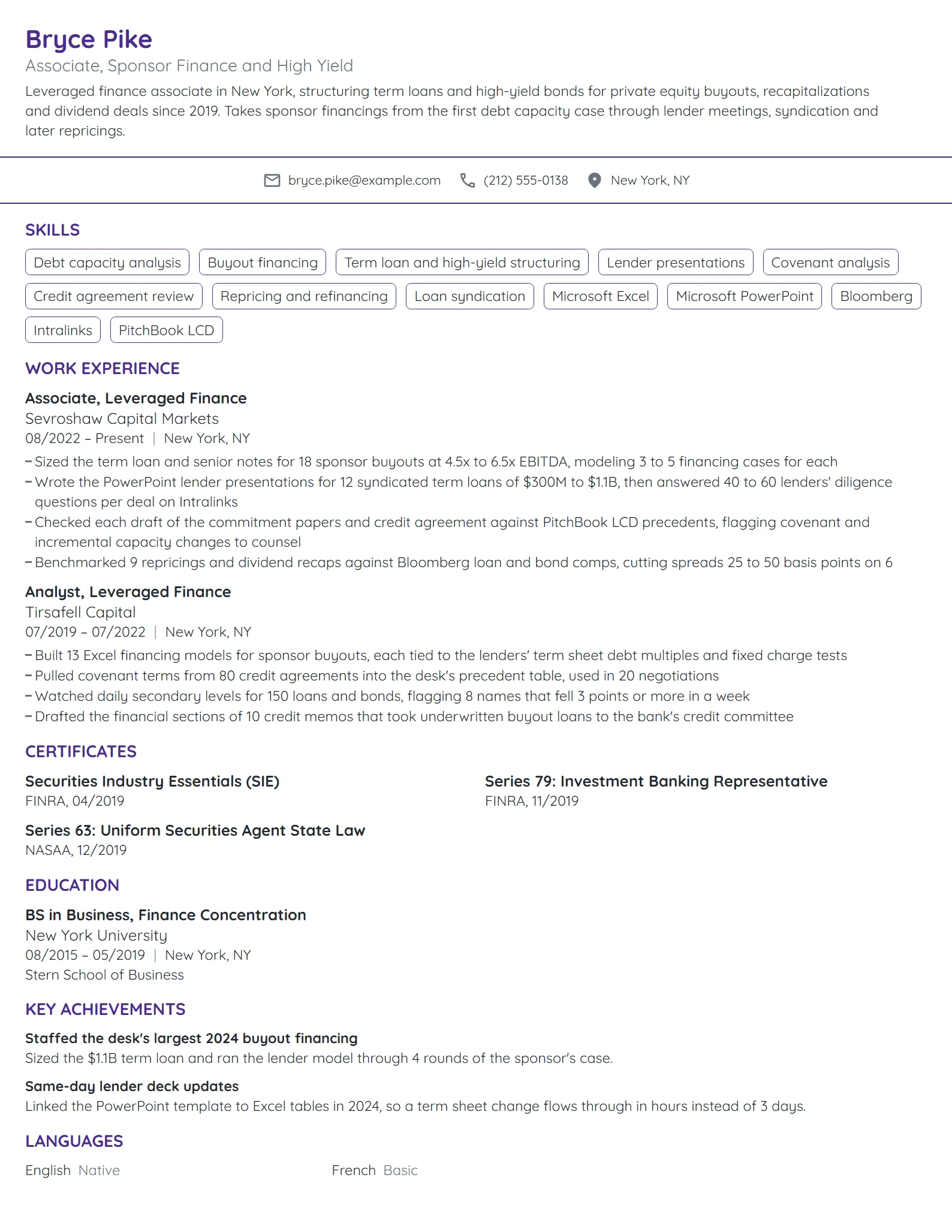The image size is (952, 1232).
Task: Click the phone number (212) 555-0138
Action: click(x=526, y=180)
